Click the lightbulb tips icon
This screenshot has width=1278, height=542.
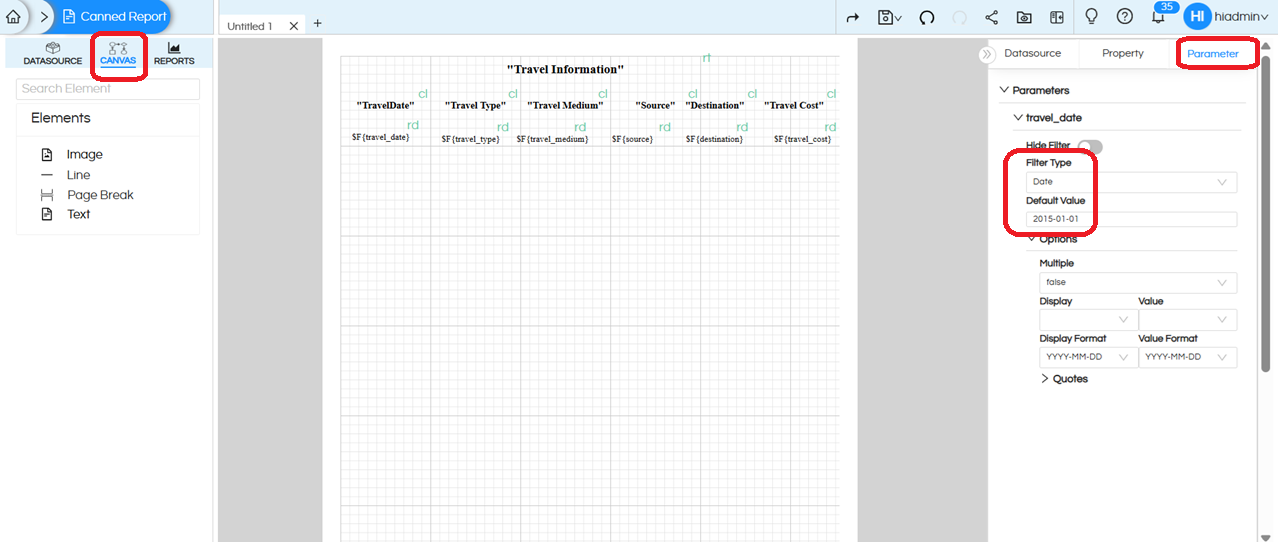coord(1092,17)
